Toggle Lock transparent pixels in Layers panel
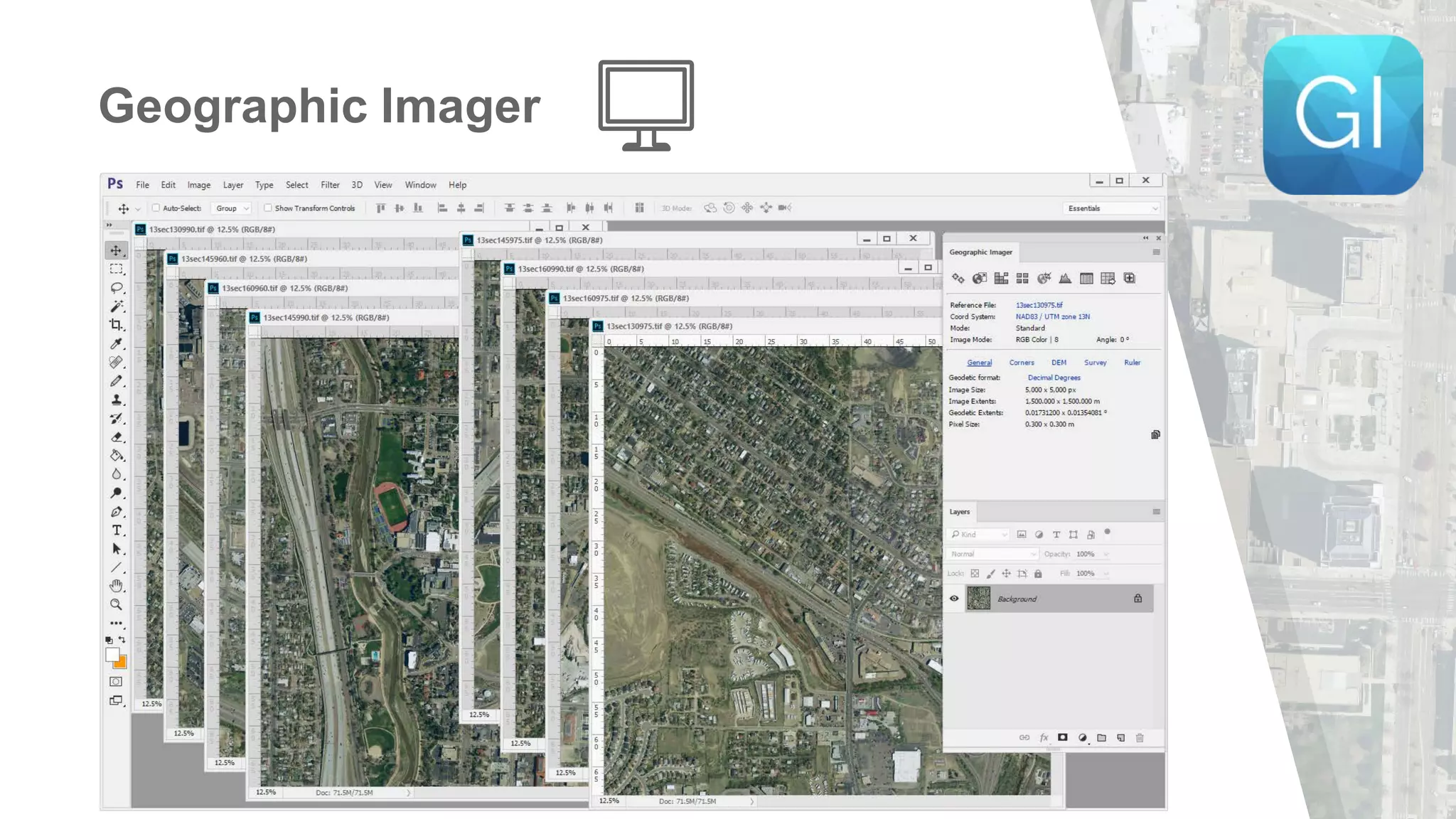 coord(975,574)
